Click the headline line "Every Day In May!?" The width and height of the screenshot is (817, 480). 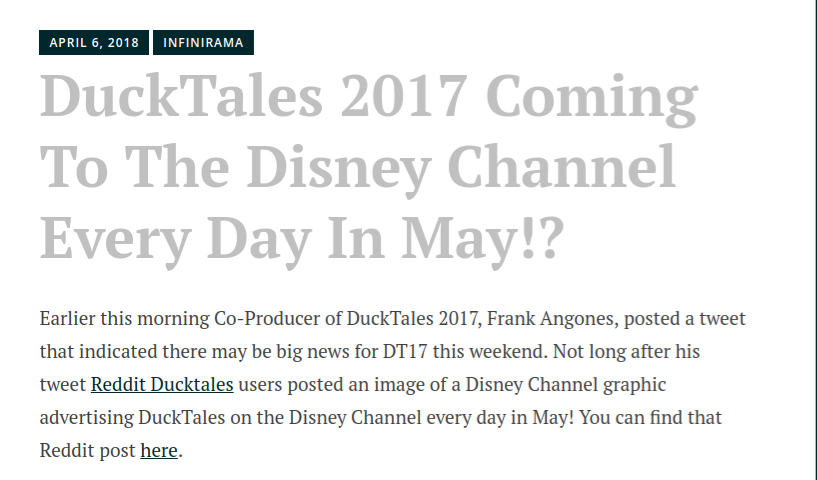click(302, 239)
